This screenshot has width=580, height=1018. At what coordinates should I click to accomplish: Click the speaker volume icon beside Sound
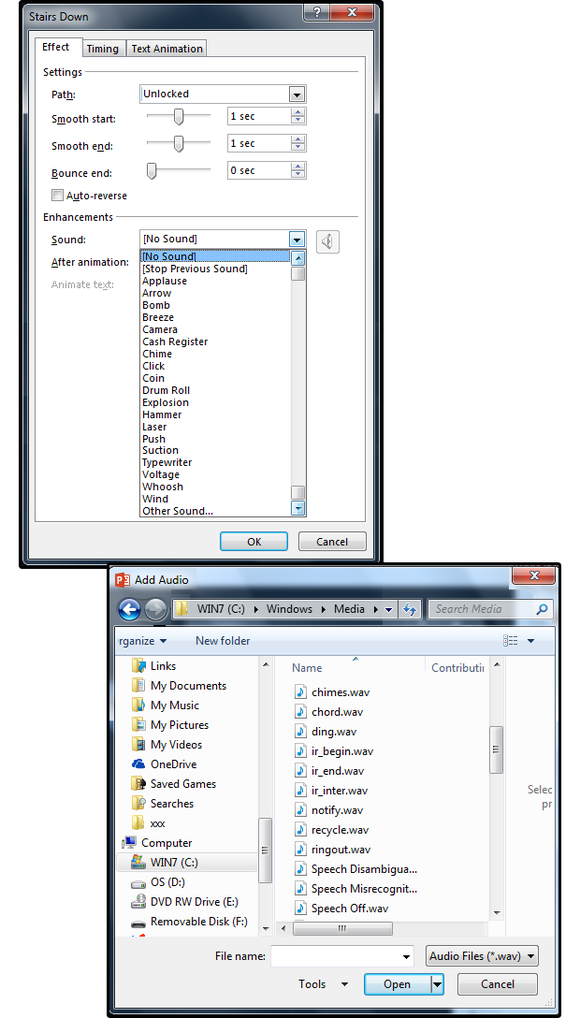click(x=328, y=242)
